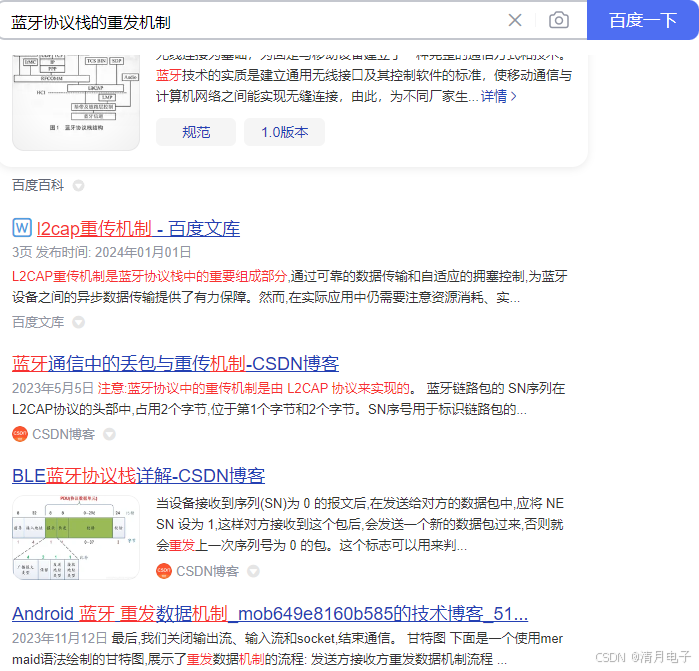Clear the search box with the X icon
Screen dimensions: 699x671
(515, 20)
